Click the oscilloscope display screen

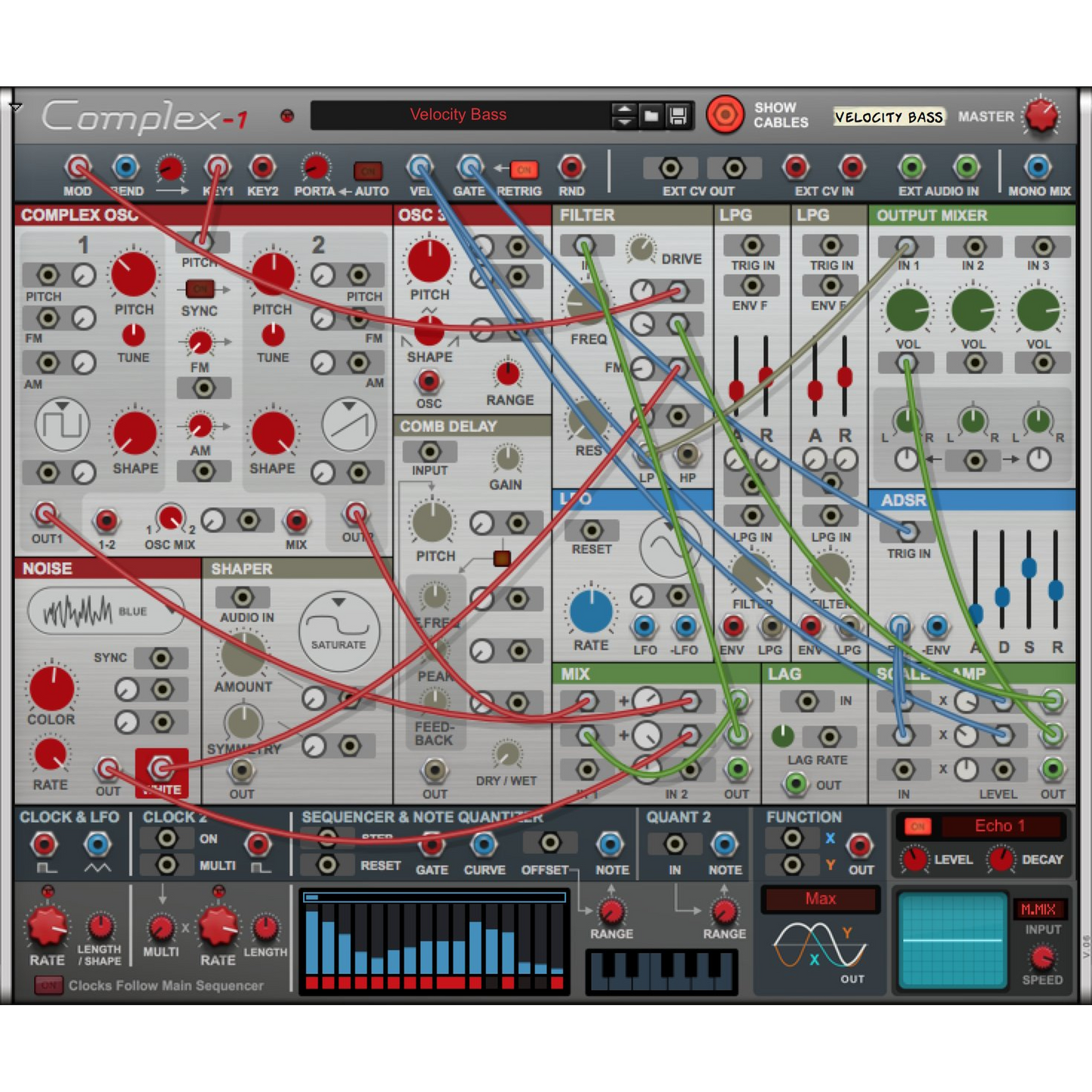point(951,940)
